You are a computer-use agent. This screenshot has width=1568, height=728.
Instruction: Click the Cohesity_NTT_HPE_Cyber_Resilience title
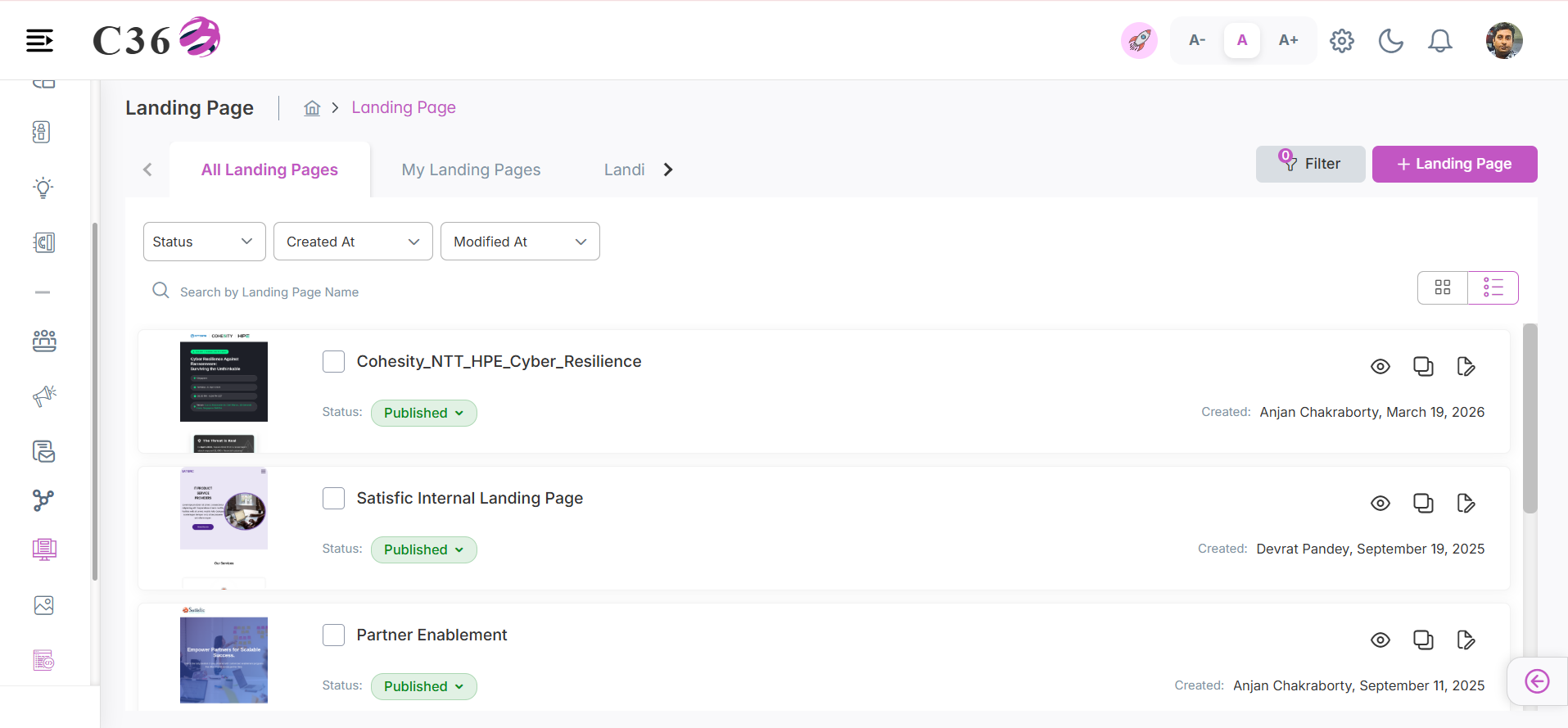pyautogui.click(x=499, y=361)
